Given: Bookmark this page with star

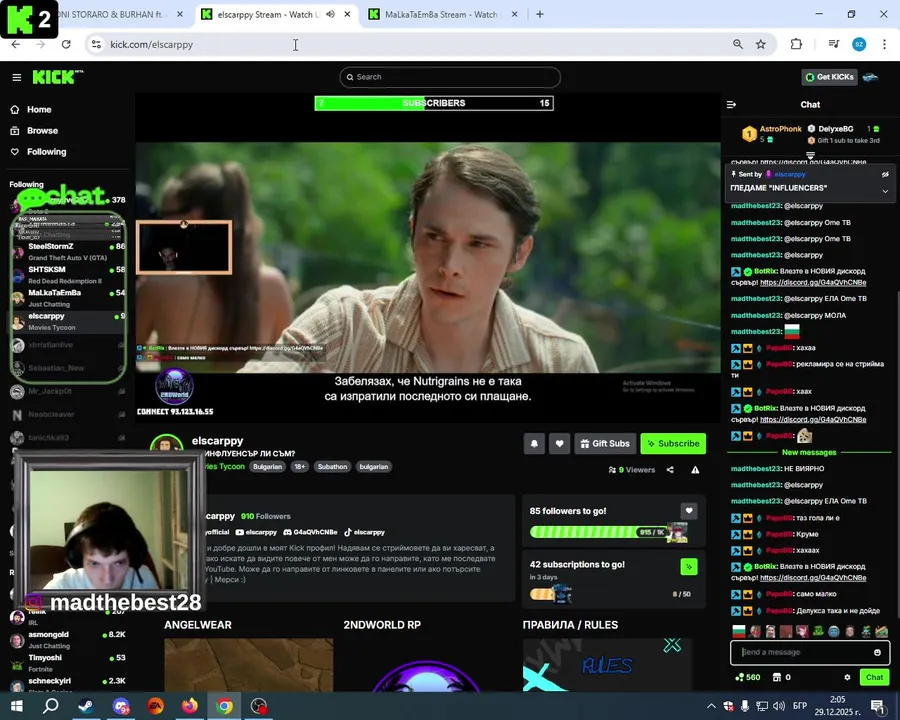Looking at the screenshot, I should pos(761,44).
